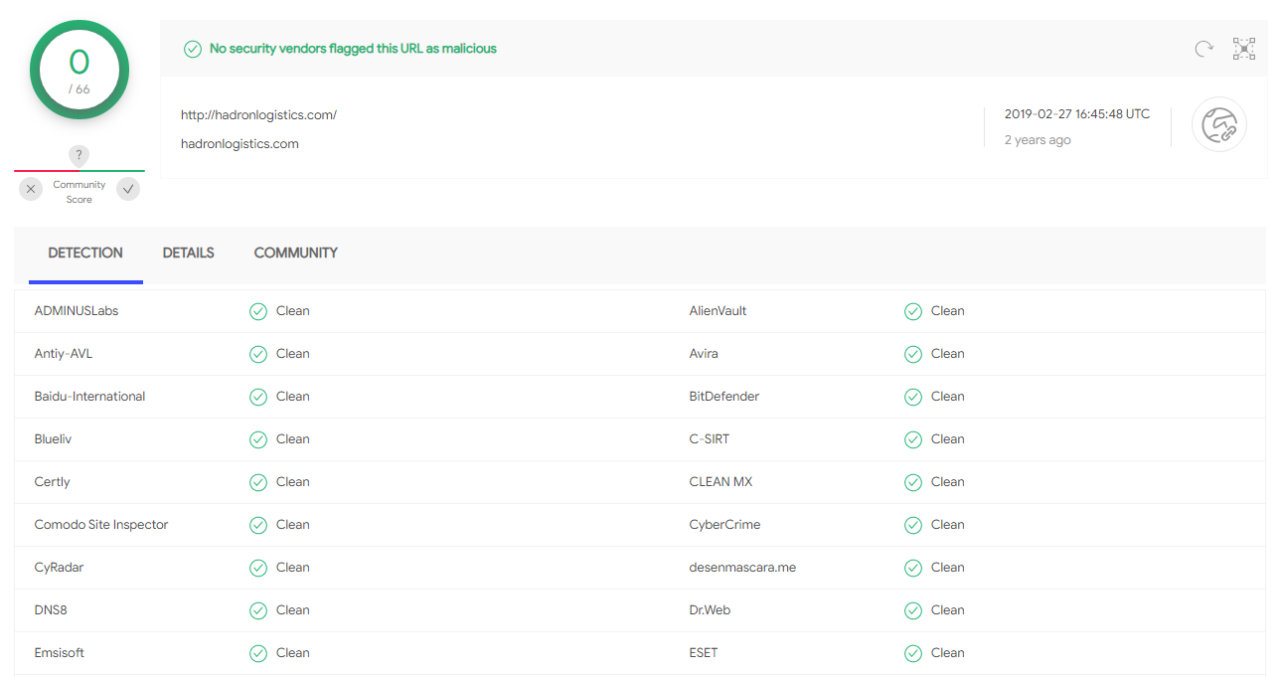Click the 'No security vendors flagged' message
This screenshot has height=677, width=1280.
[x=353, y=49]
